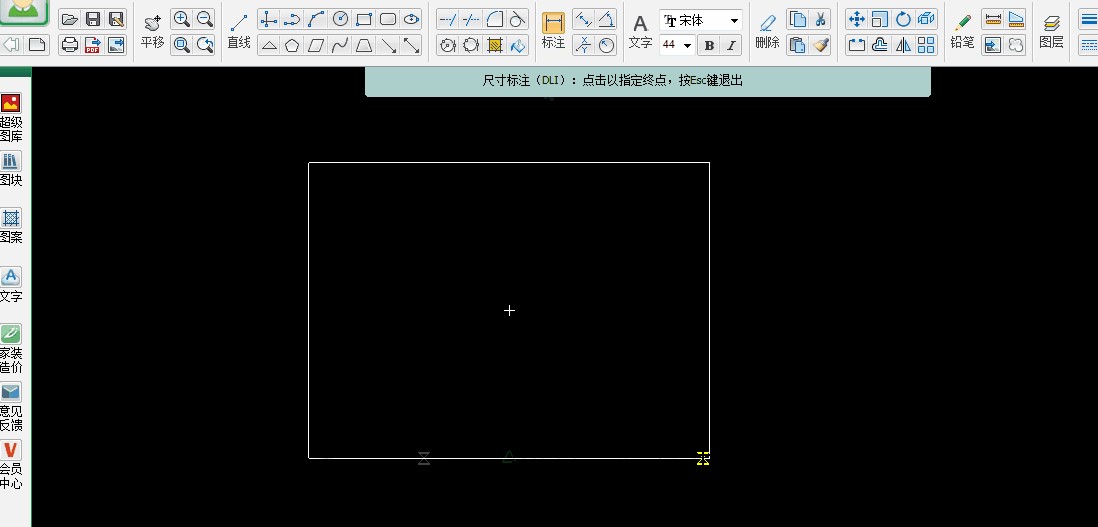
Task: Click the yellow endpoint snap marker on rectangle
Action: pyautogui.click(x=703, y=458)
